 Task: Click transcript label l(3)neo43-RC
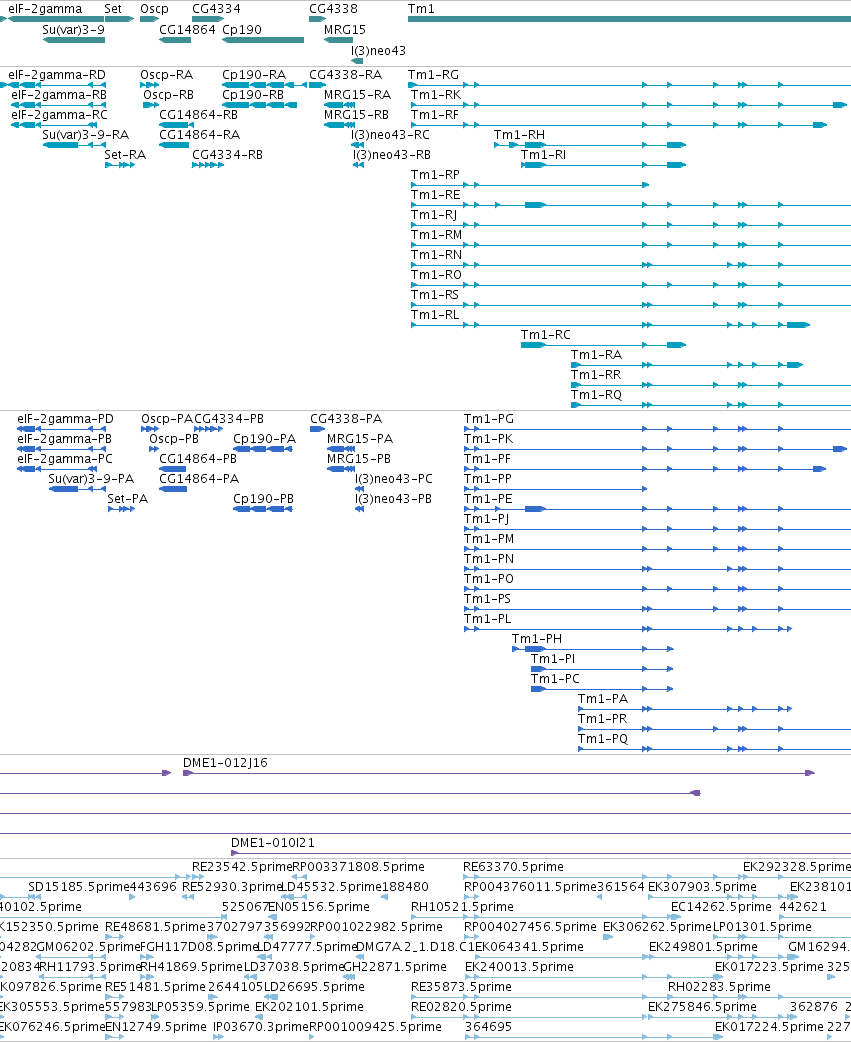tap(391, 135)
